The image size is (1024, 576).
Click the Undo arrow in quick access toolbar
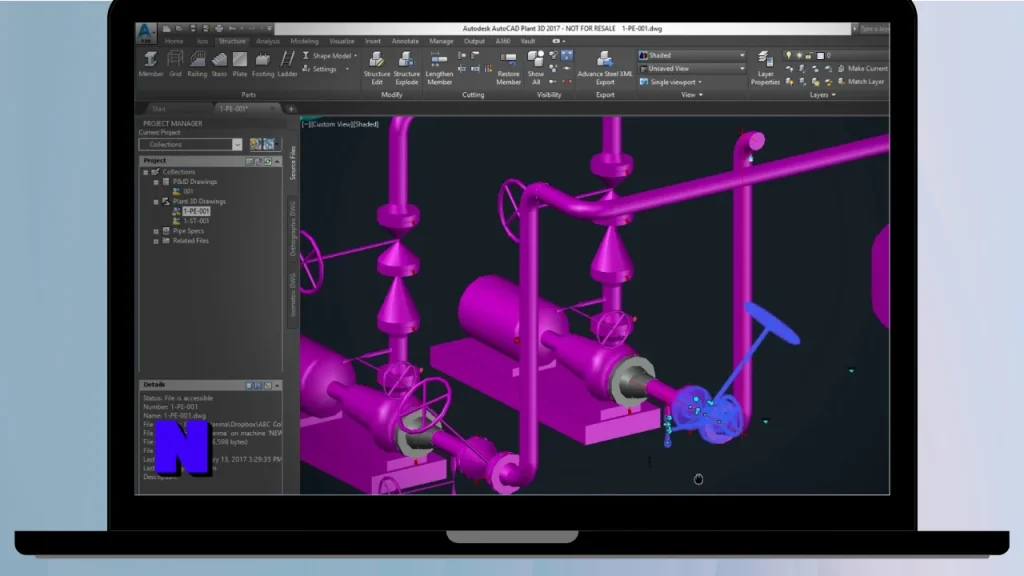pyautogui.click(x=232, y=29)
